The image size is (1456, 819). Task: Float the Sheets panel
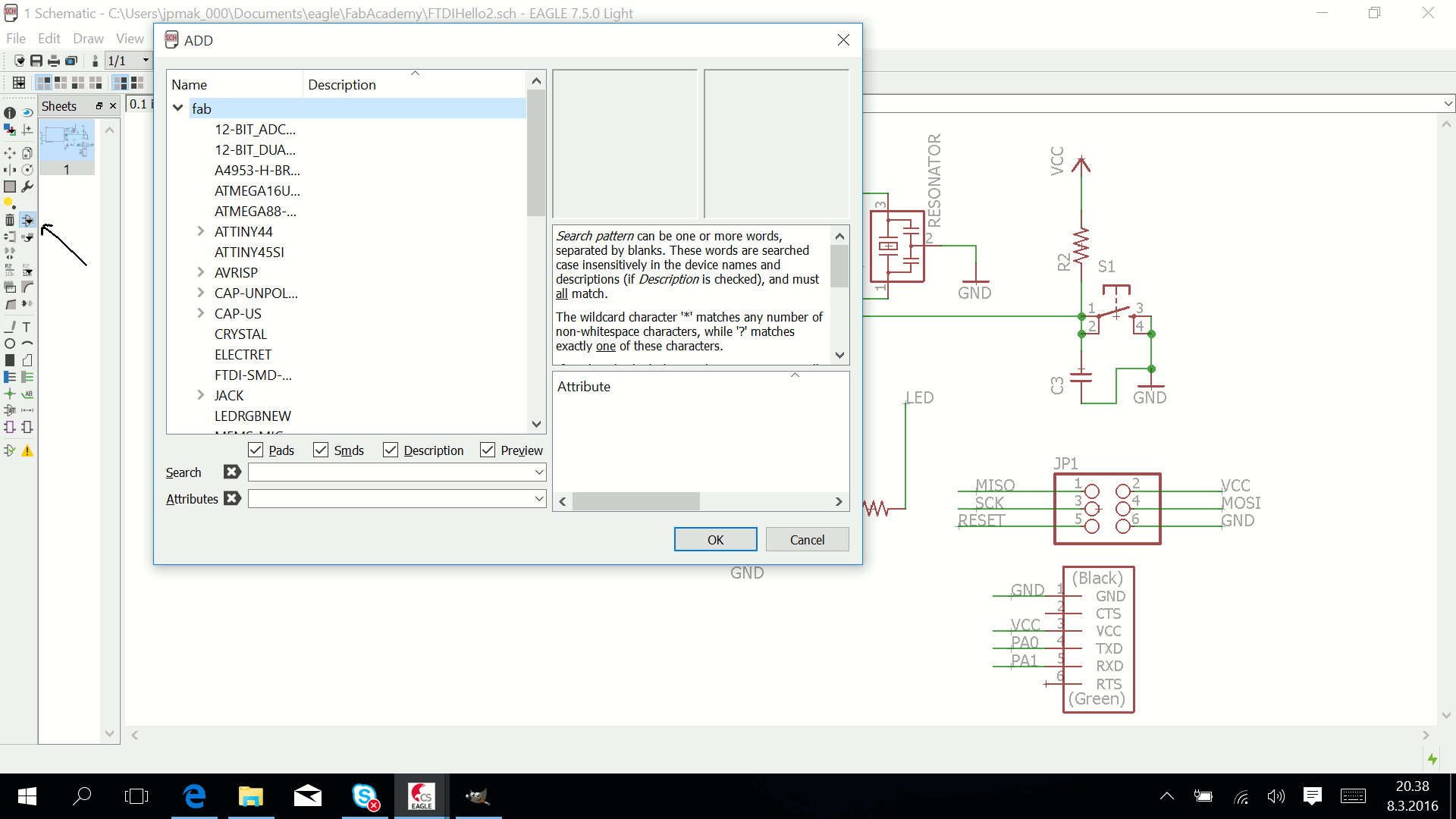point(99,106)
